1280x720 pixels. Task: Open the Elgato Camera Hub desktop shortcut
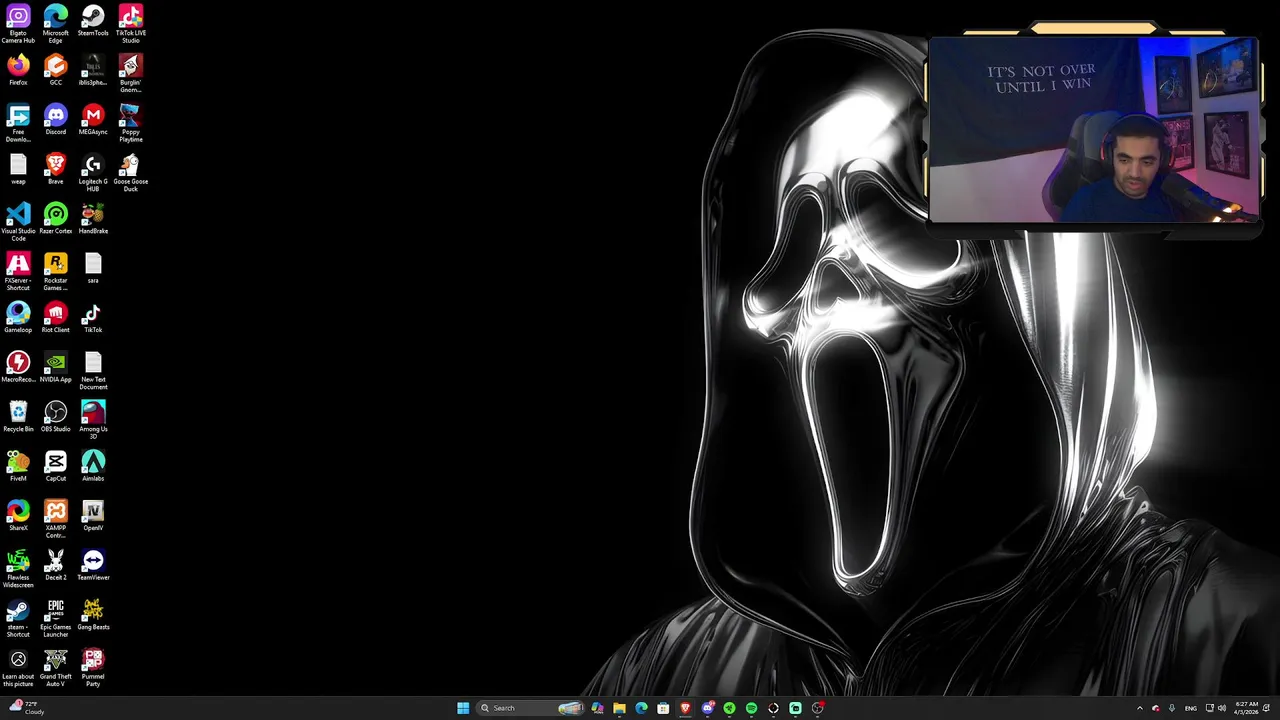(x=18, y=24)
